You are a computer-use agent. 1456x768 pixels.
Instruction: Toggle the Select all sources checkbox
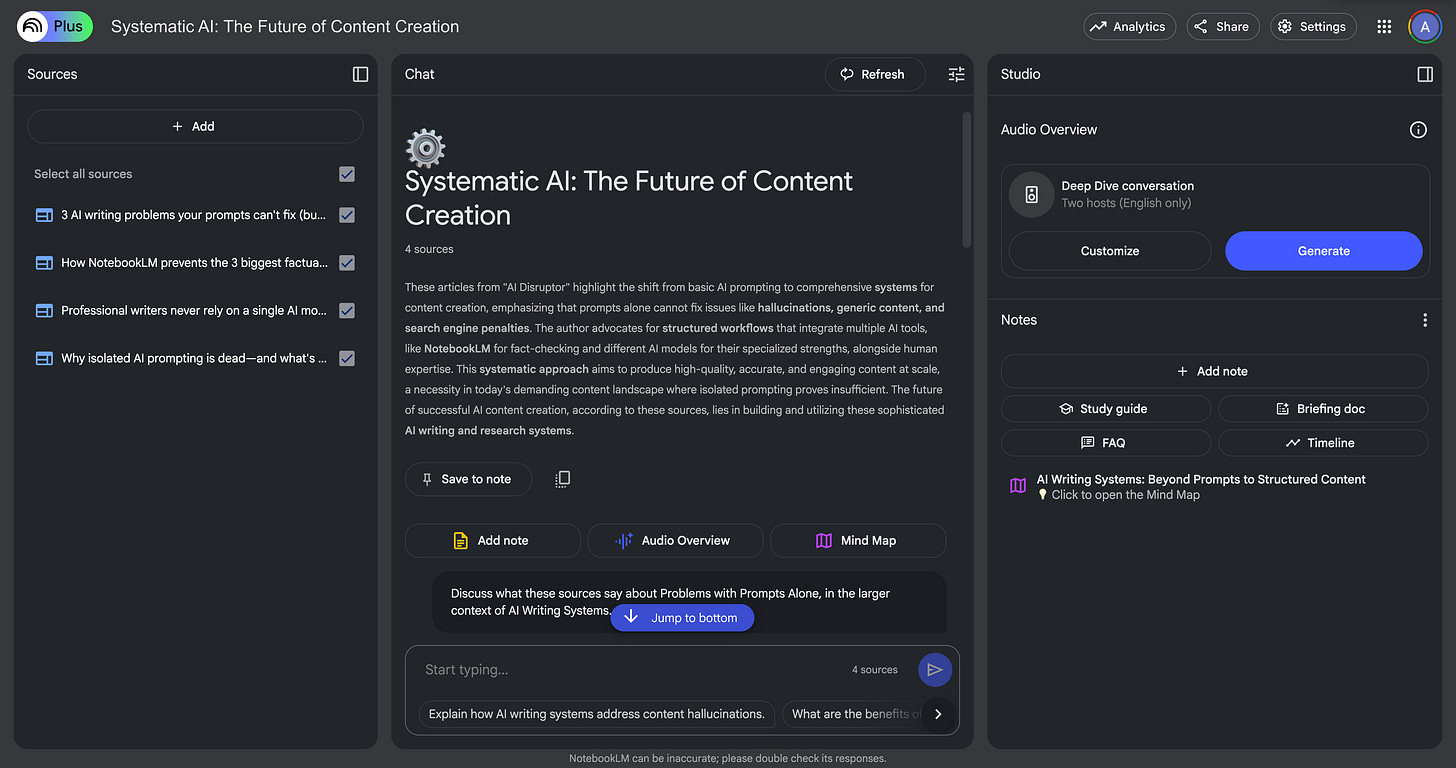click(x=347, y=174)
